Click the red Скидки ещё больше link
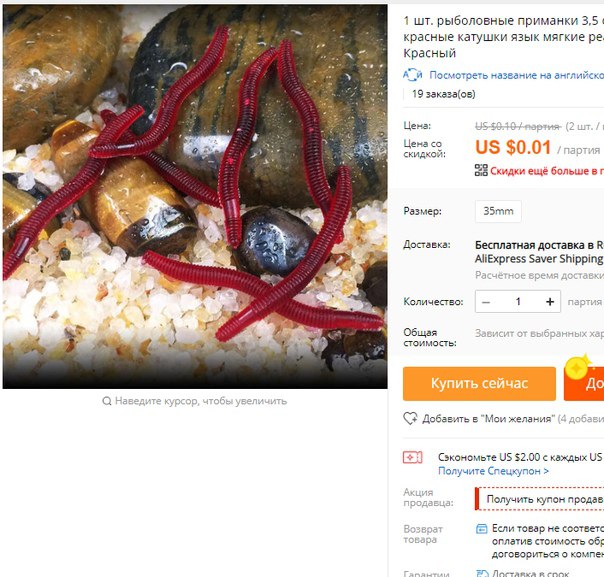604x577 pixels. (x=547, y=171)
